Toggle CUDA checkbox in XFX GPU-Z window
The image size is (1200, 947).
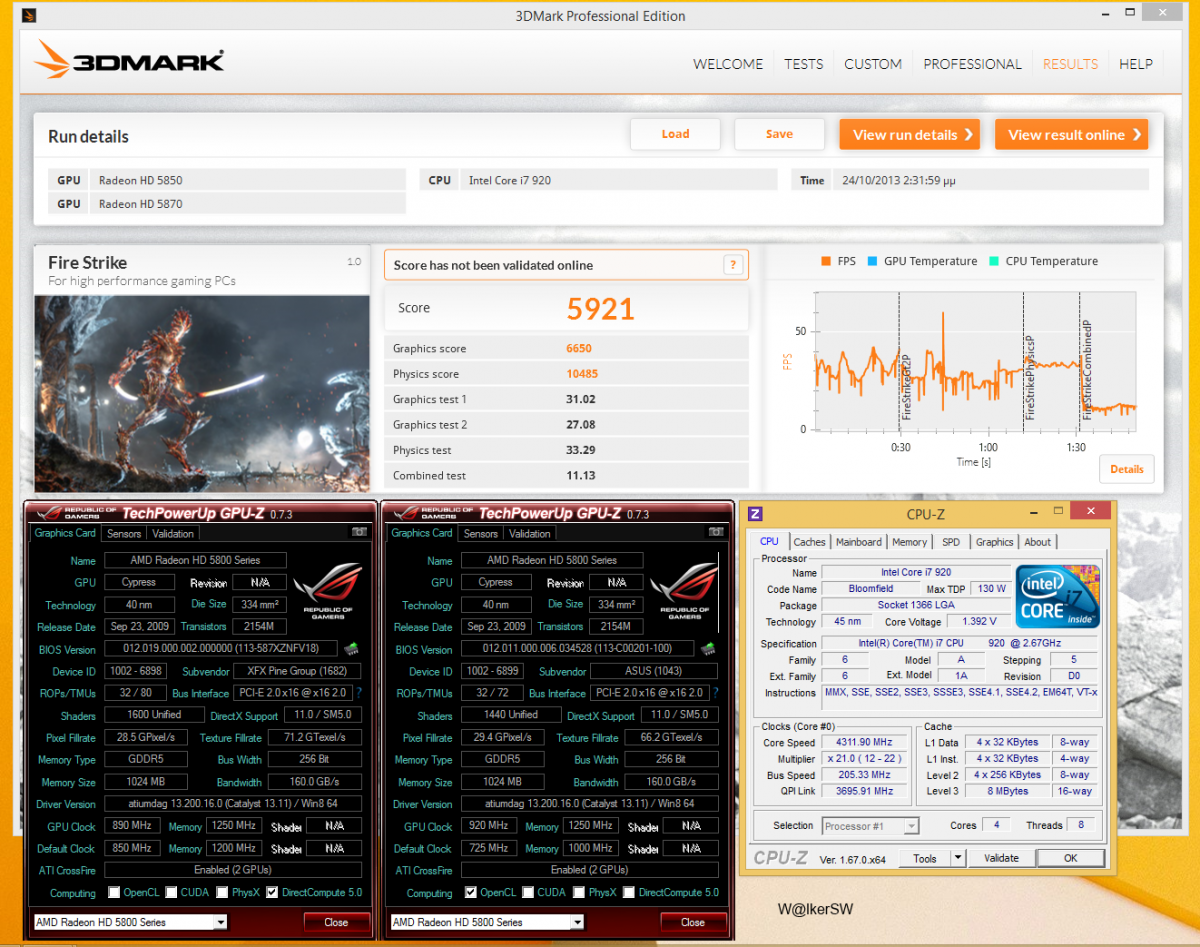click(x=173, y=892)
